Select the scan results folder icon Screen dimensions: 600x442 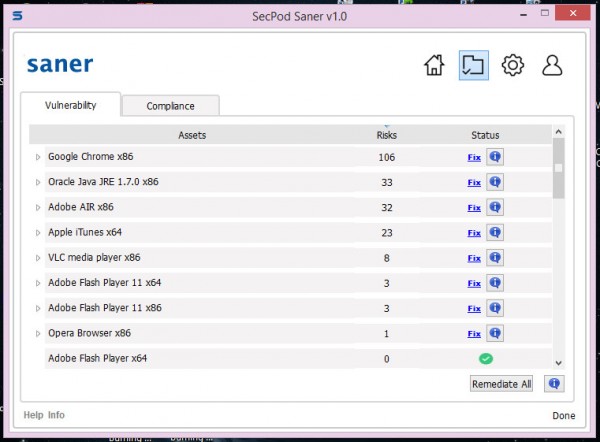coord(473,65)
